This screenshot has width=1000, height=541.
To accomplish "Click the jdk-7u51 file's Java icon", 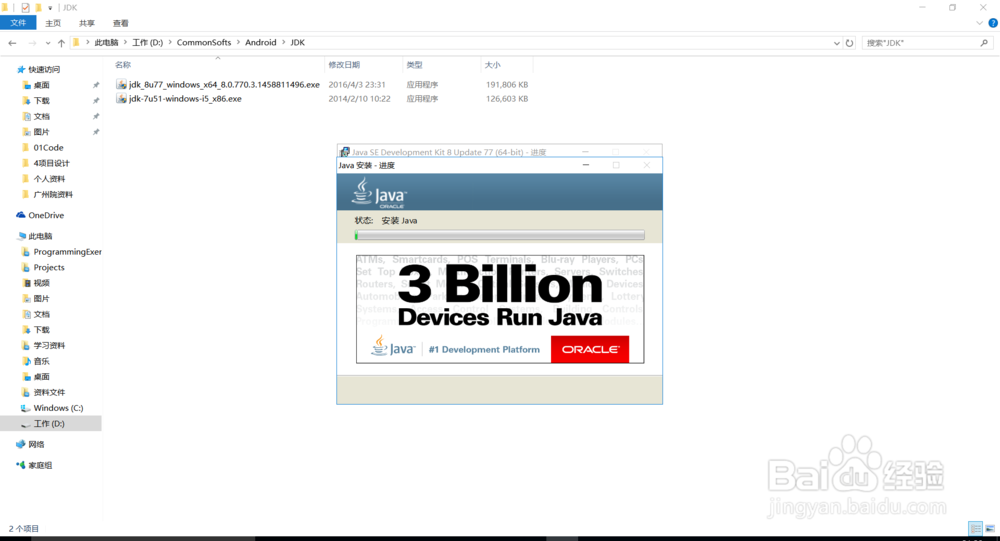I will point(121,99).
